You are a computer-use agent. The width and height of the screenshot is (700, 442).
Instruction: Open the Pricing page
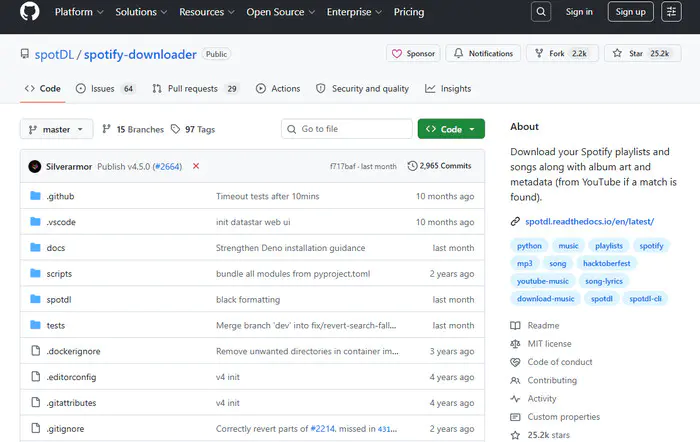pos(409,12)
